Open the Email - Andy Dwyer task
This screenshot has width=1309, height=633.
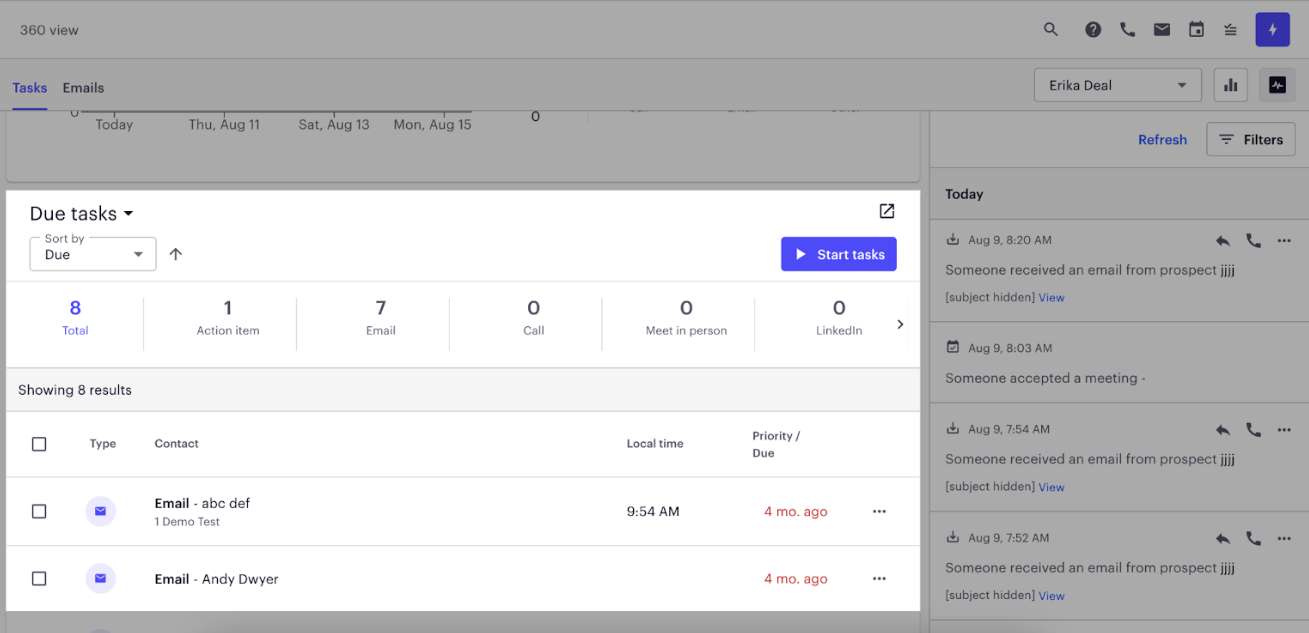(x=216, y=579)
